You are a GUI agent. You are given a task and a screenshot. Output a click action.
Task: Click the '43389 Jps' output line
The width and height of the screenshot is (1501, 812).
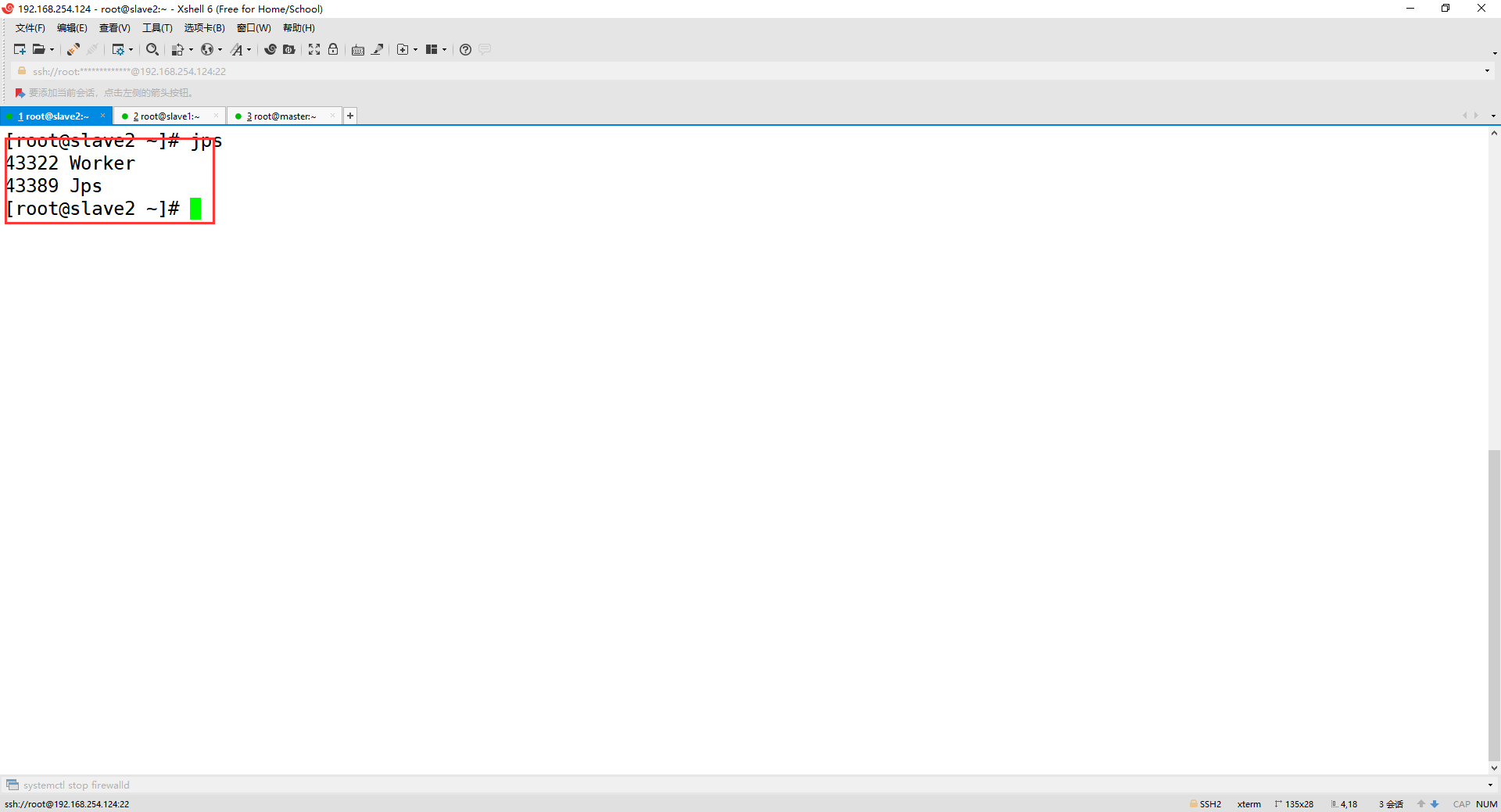click(54, 186)
